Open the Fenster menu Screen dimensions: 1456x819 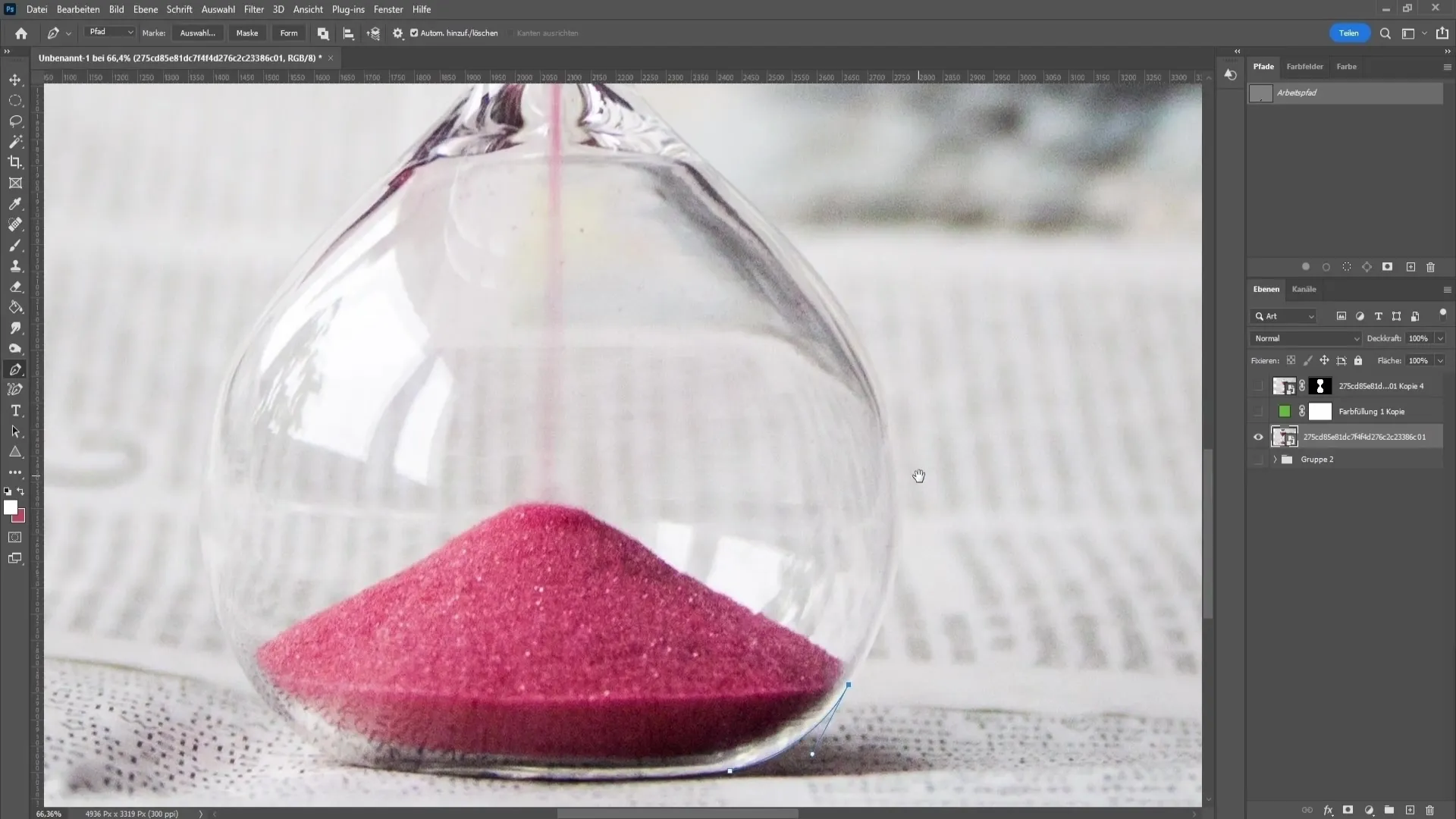388,9
